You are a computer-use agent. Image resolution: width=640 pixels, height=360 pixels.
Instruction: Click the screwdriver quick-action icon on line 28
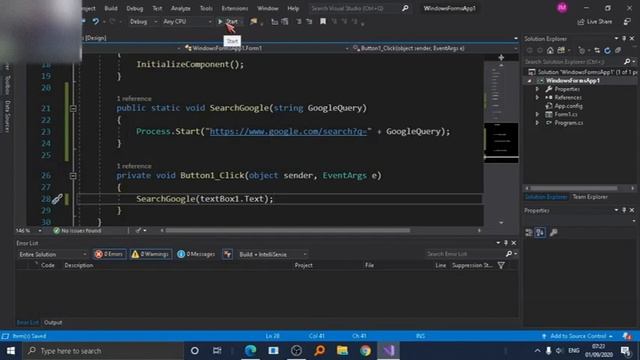(57, 199)
